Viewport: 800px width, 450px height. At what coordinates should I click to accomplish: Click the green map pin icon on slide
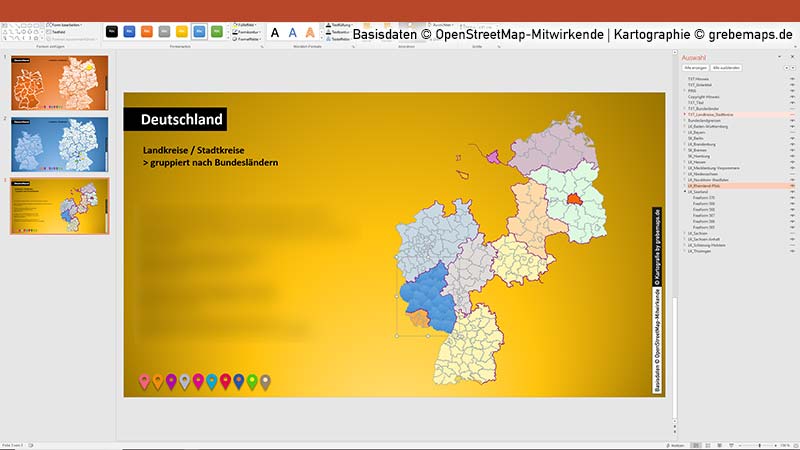pos(252,381)
